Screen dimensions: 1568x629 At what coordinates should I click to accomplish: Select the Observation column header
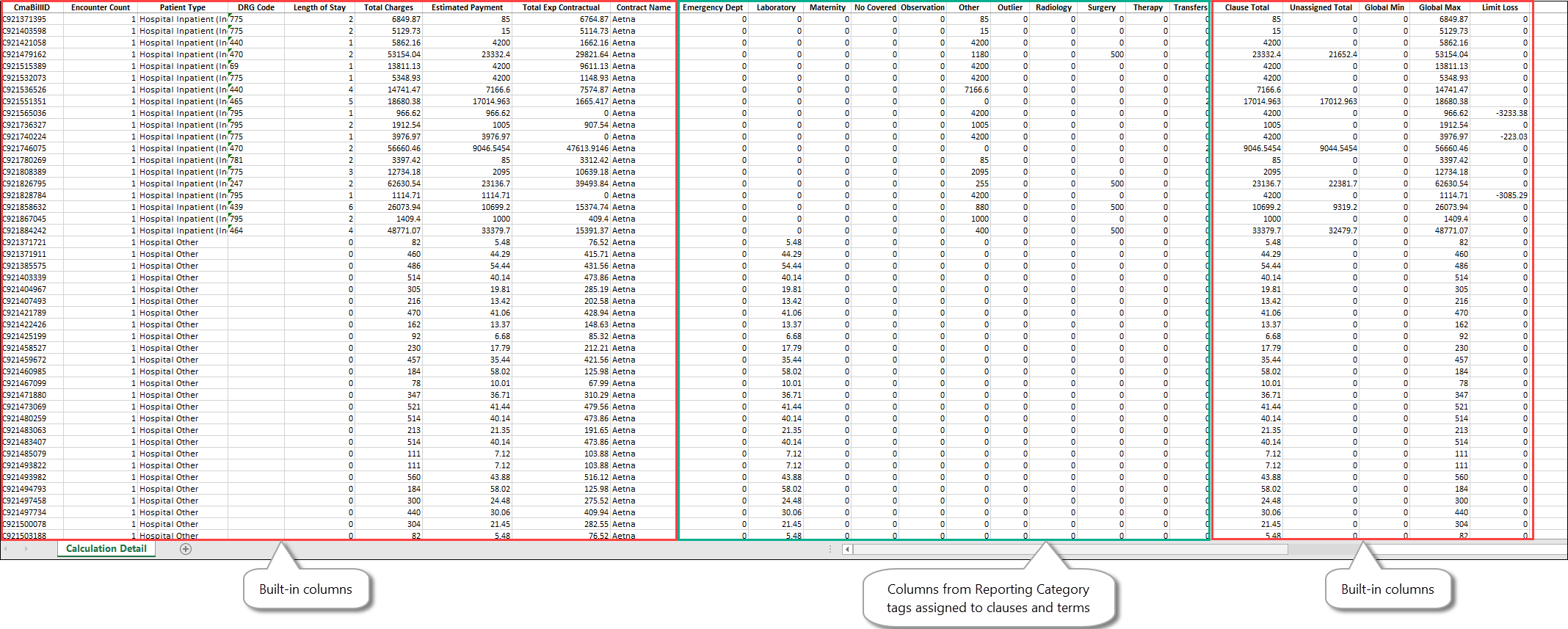[x=923, y=7]
